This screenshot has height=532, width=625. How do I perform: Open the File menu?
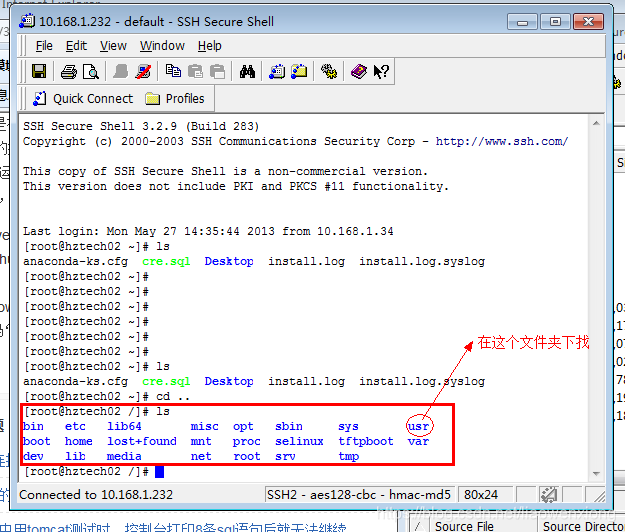pyautogui.click(x=44, y=46)
